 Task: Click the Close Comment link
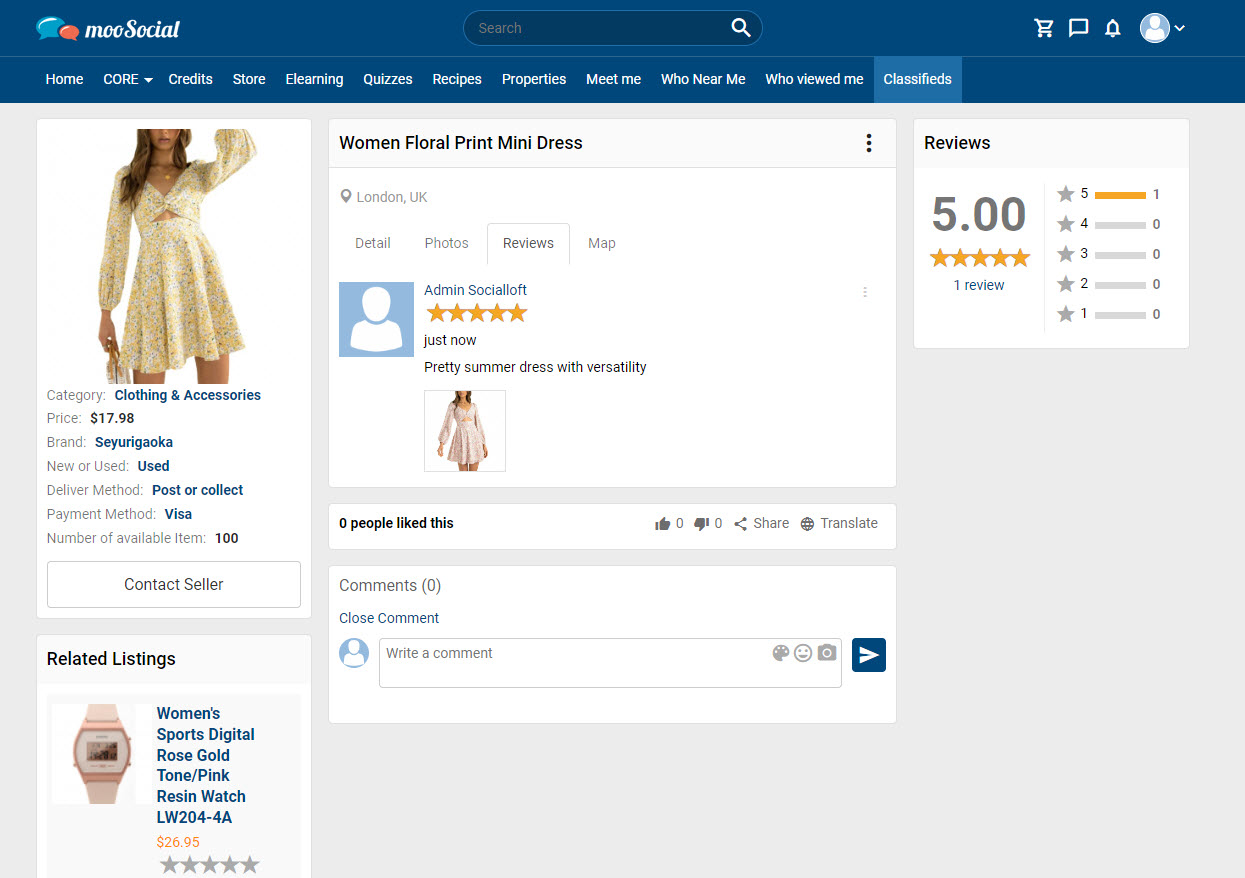[389, 618]
